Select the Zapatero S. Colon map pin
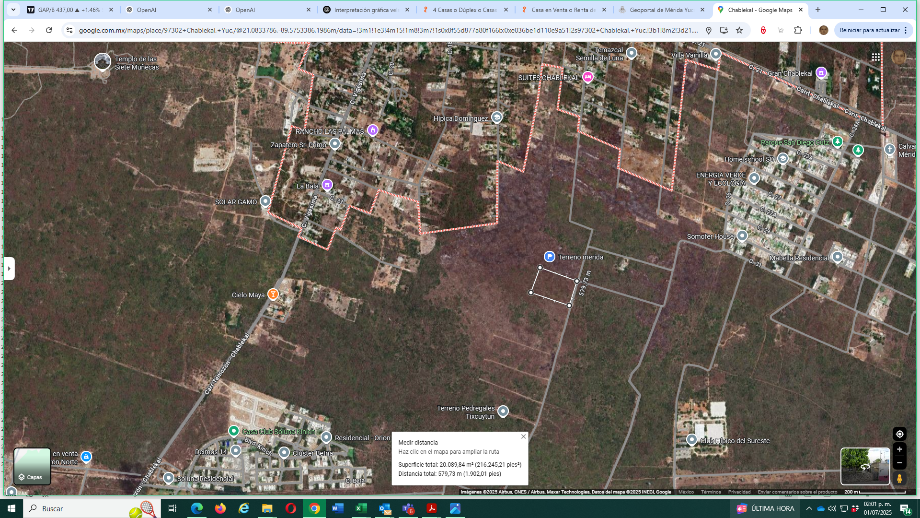The height and width of the screenshot is (518, 920). pos(335,144)
